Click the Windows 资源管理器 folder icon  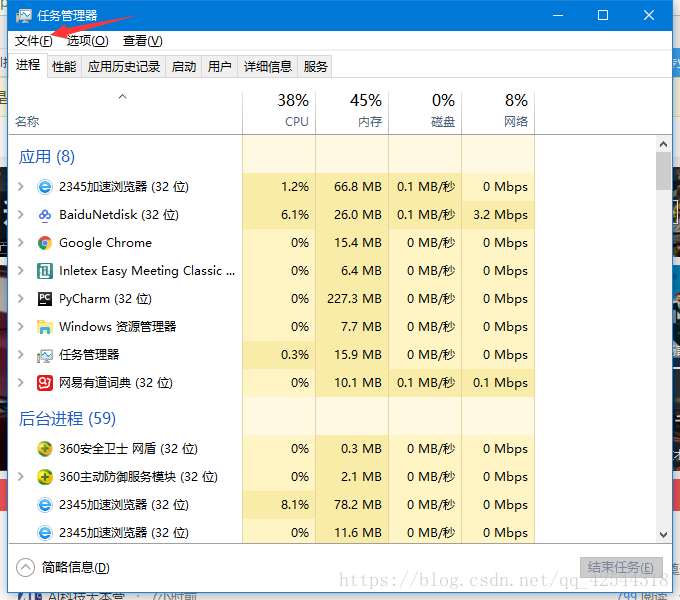tap(45, 327)
